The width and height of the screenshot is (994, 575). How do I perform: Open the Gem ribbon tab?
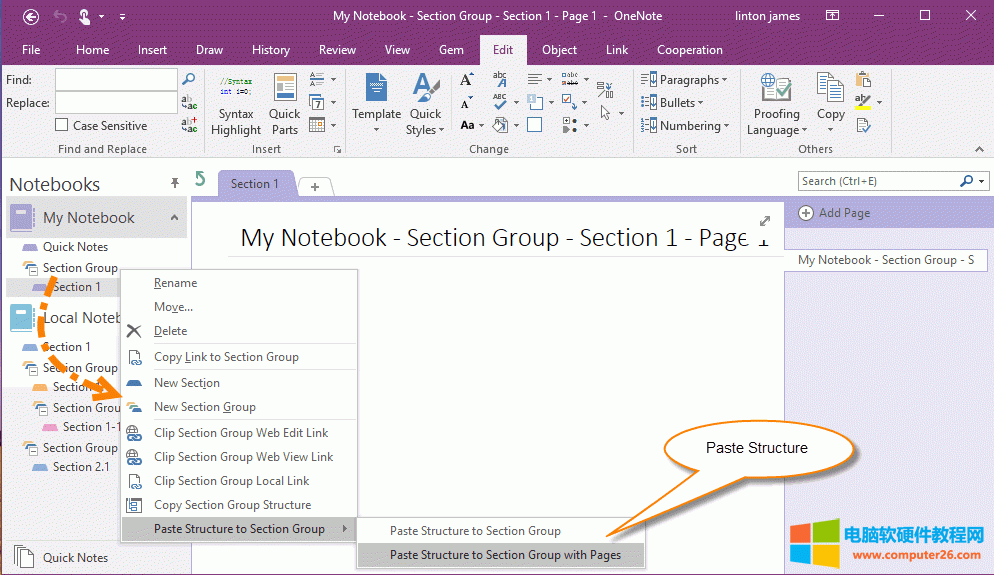point(451,50)
